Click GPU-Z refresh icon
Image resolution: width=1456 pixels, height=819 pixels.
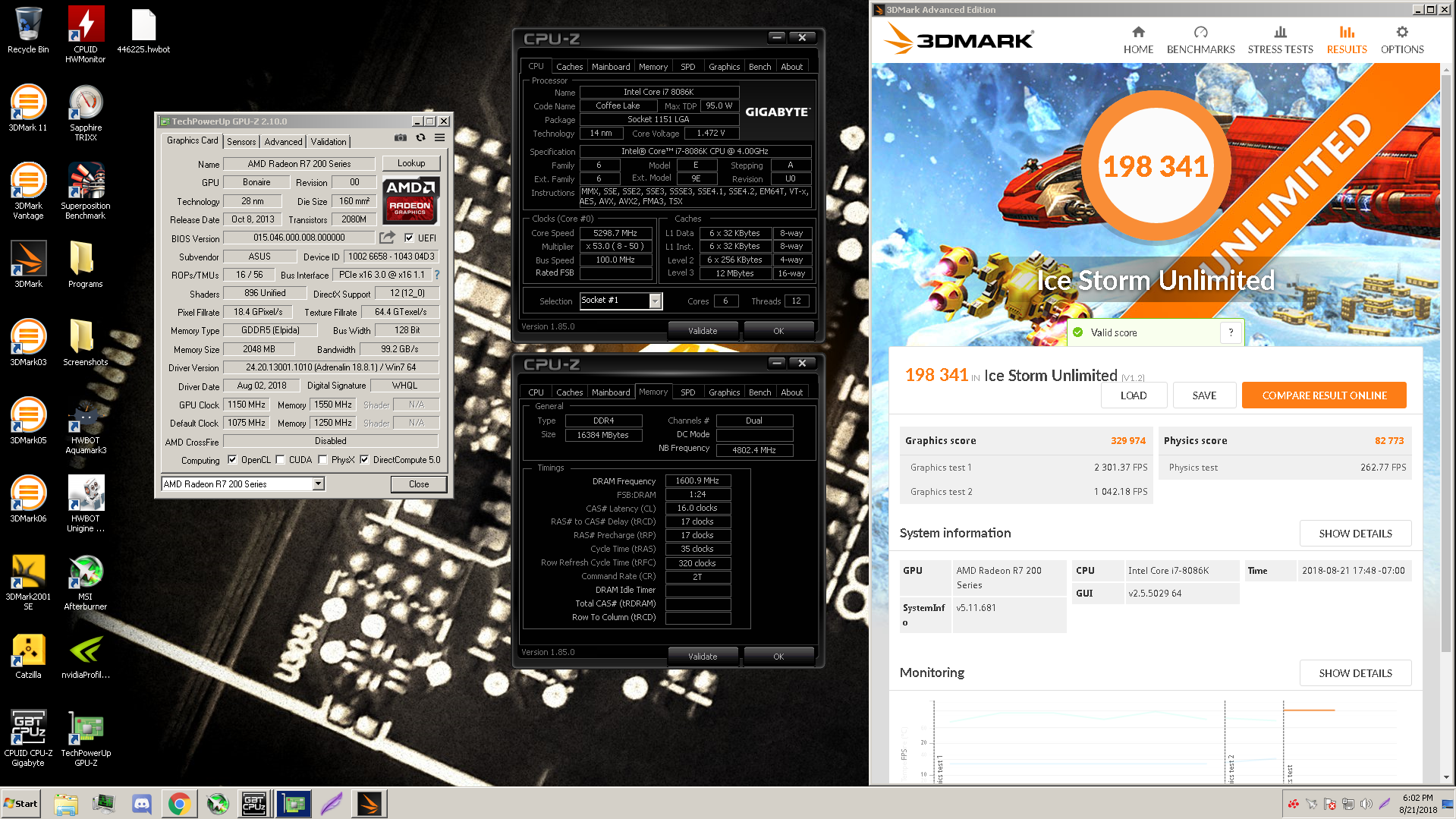[x=420, y=138]
